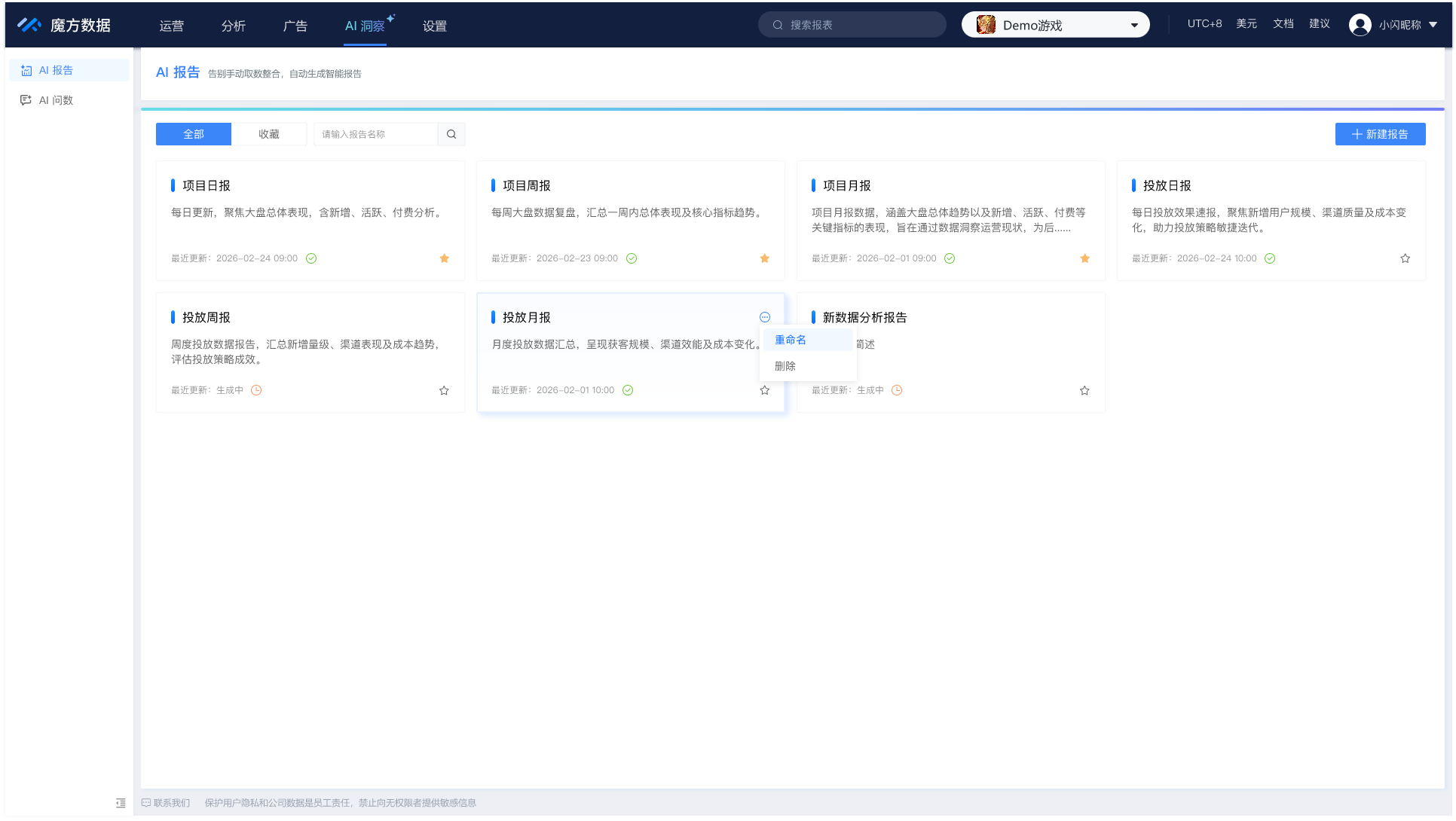Click the user avatar icon
Image resolution: width=1456 pixels, height=821 pixels.
point(1360,24)
